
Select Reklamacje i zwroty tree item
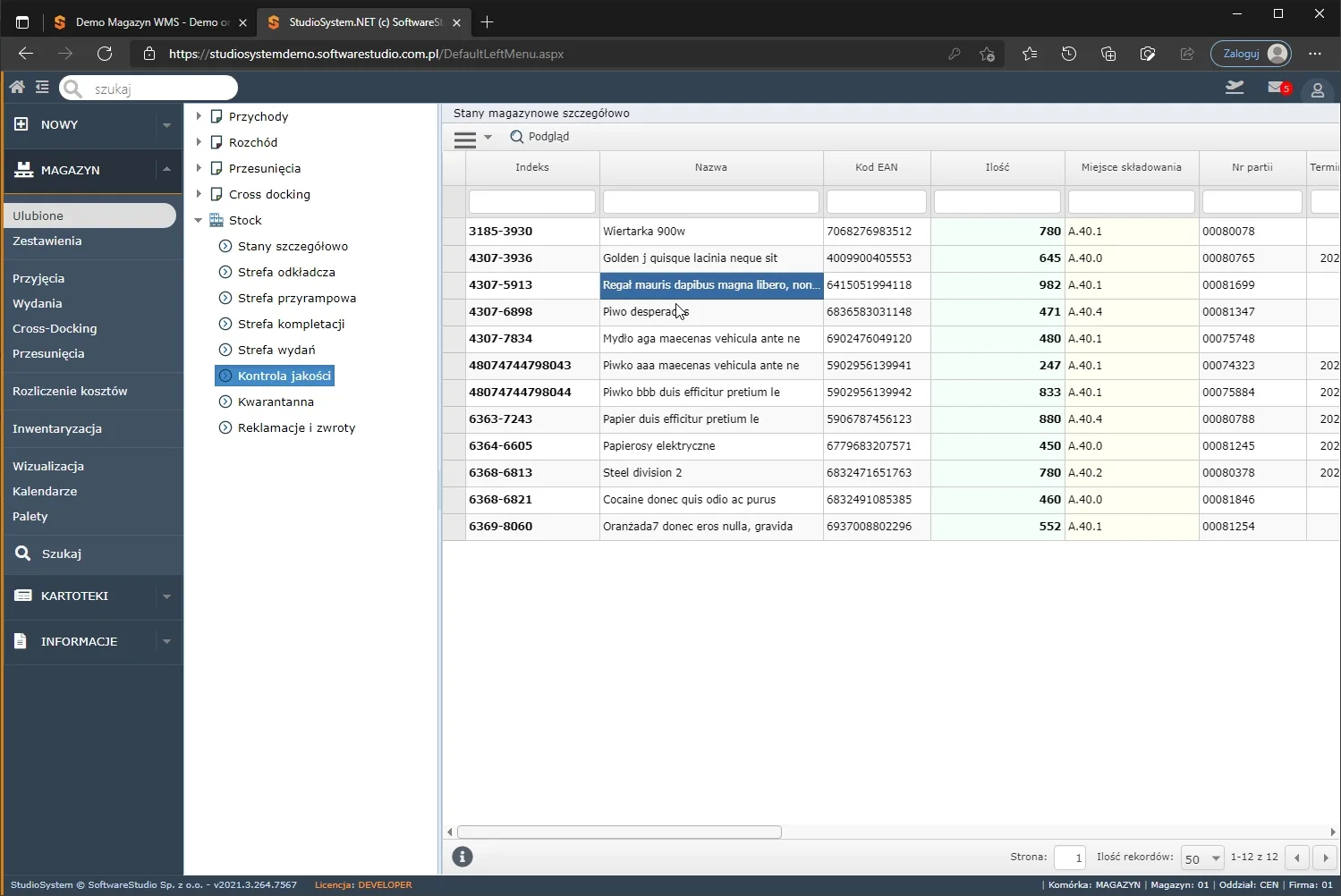point(296,427)
